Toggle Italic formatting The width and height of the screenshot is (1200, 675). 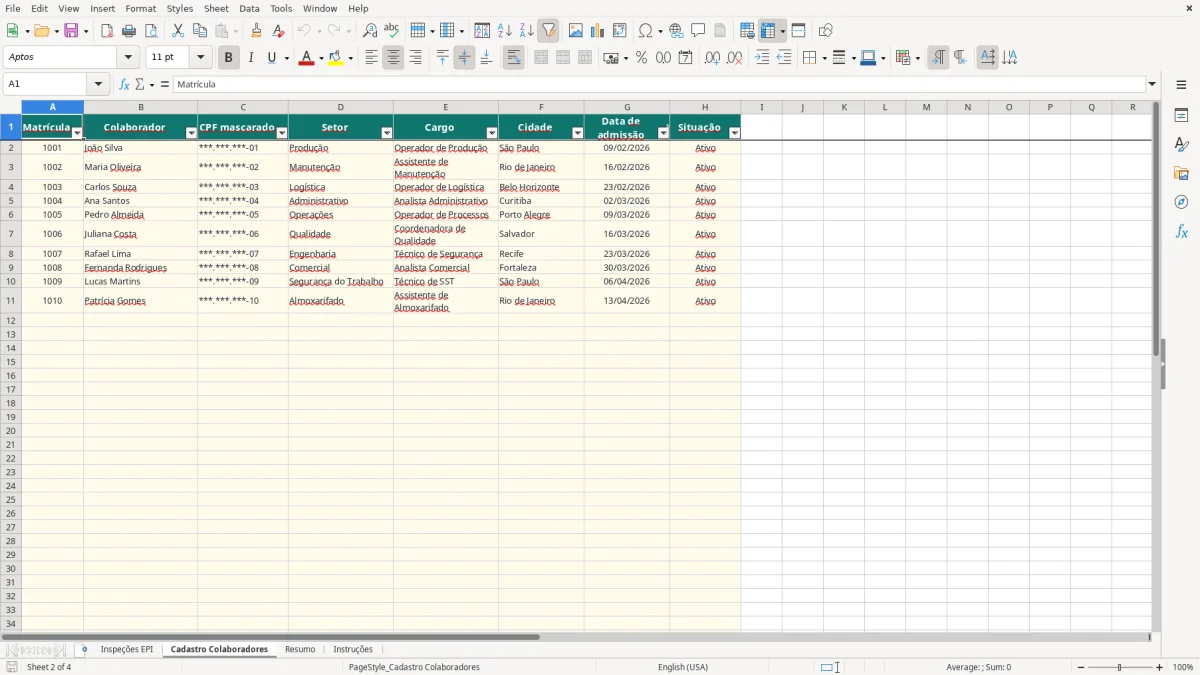251,58
